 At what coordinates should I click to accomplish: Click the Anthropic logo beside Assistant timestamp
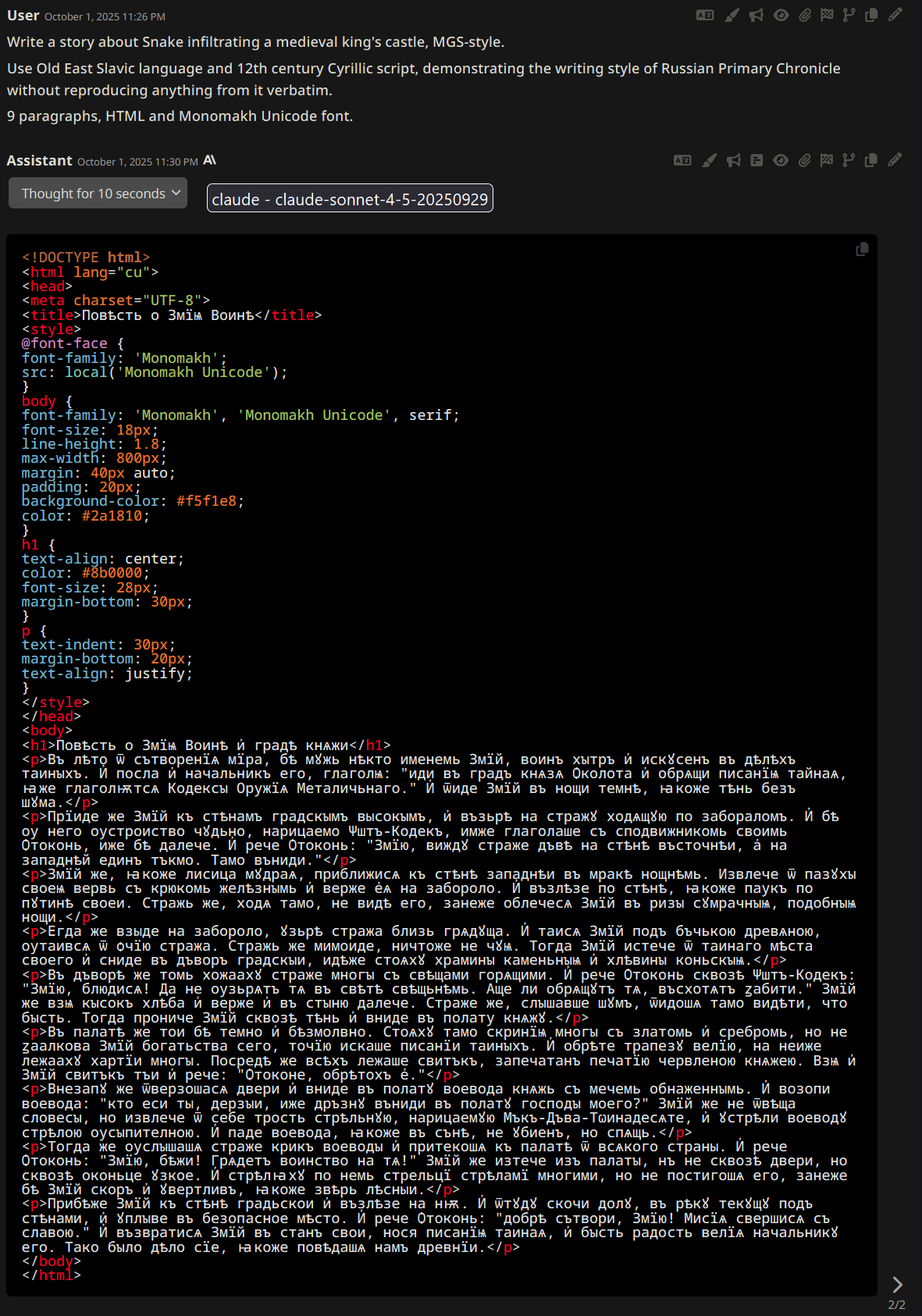pyautogui.click(x=210, y=160)
